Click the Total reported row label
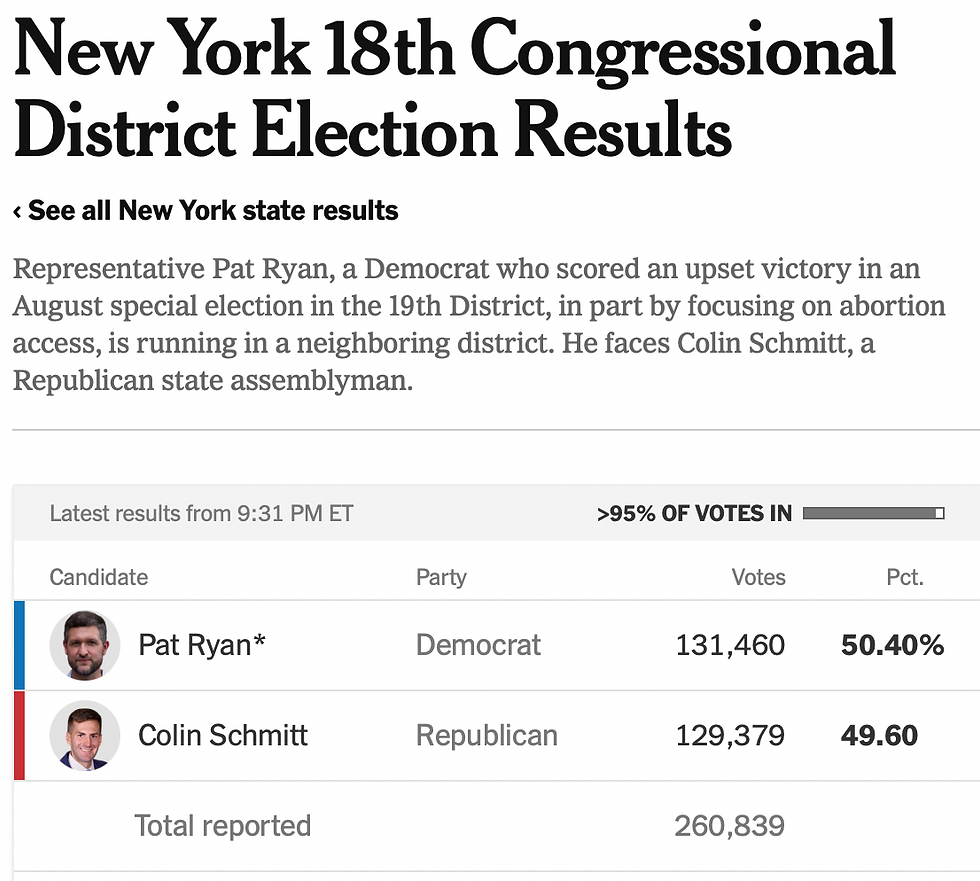The height and width of the screenshot is (881, 980). (222, 826)
